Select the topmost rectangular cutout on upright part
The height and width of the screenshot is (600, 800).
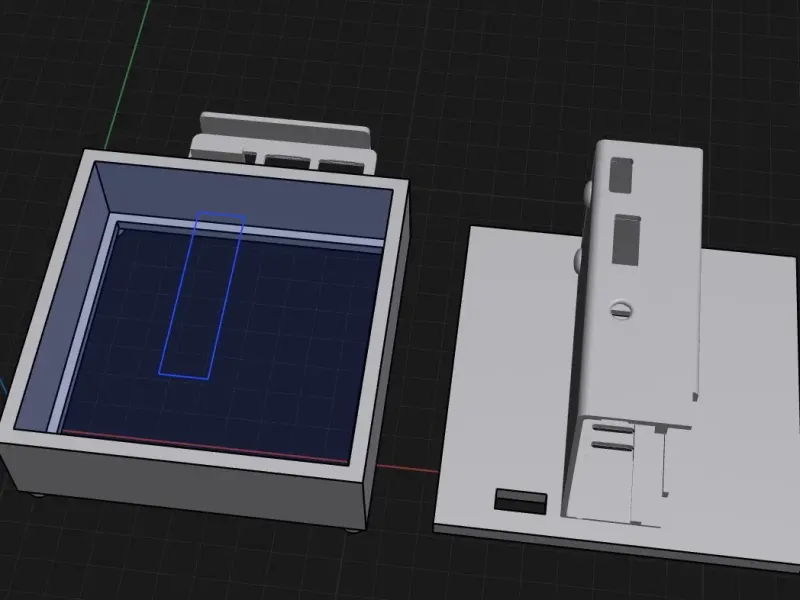pos(621,176)
